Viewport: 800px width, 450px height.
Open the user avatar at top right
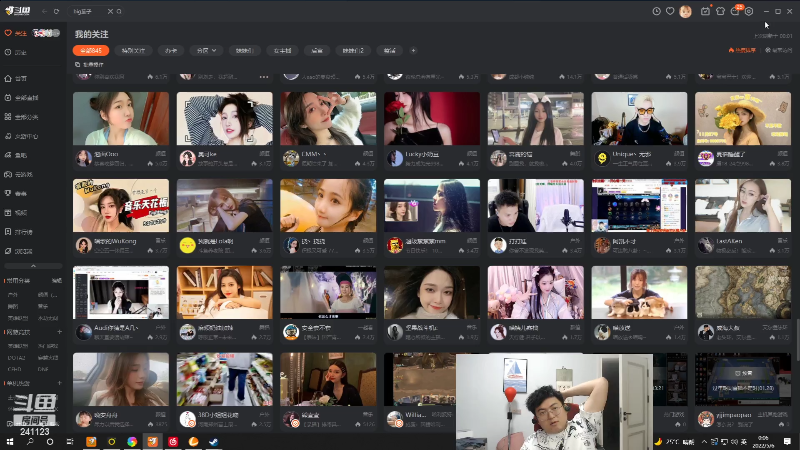pos(685,11)
